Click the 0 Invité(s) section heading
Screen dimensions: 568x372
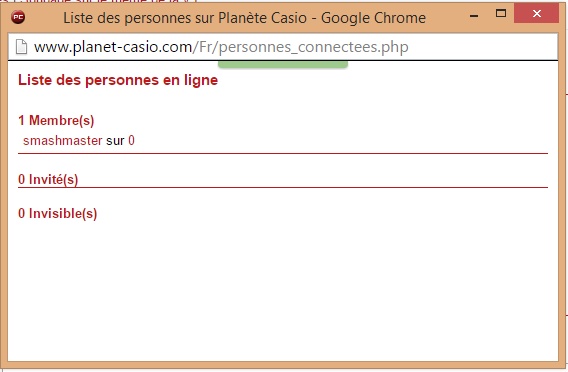(48, 179)
